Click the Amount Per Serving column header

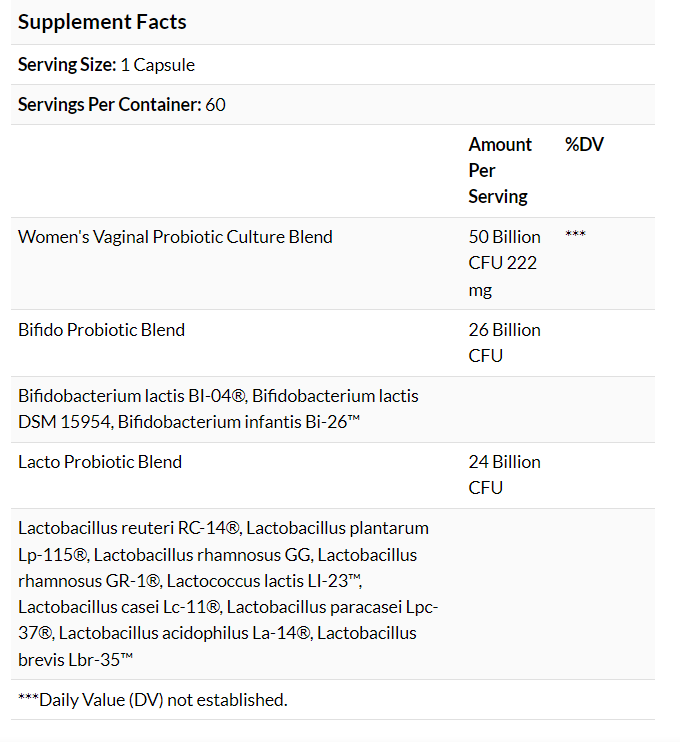[500, 170]
